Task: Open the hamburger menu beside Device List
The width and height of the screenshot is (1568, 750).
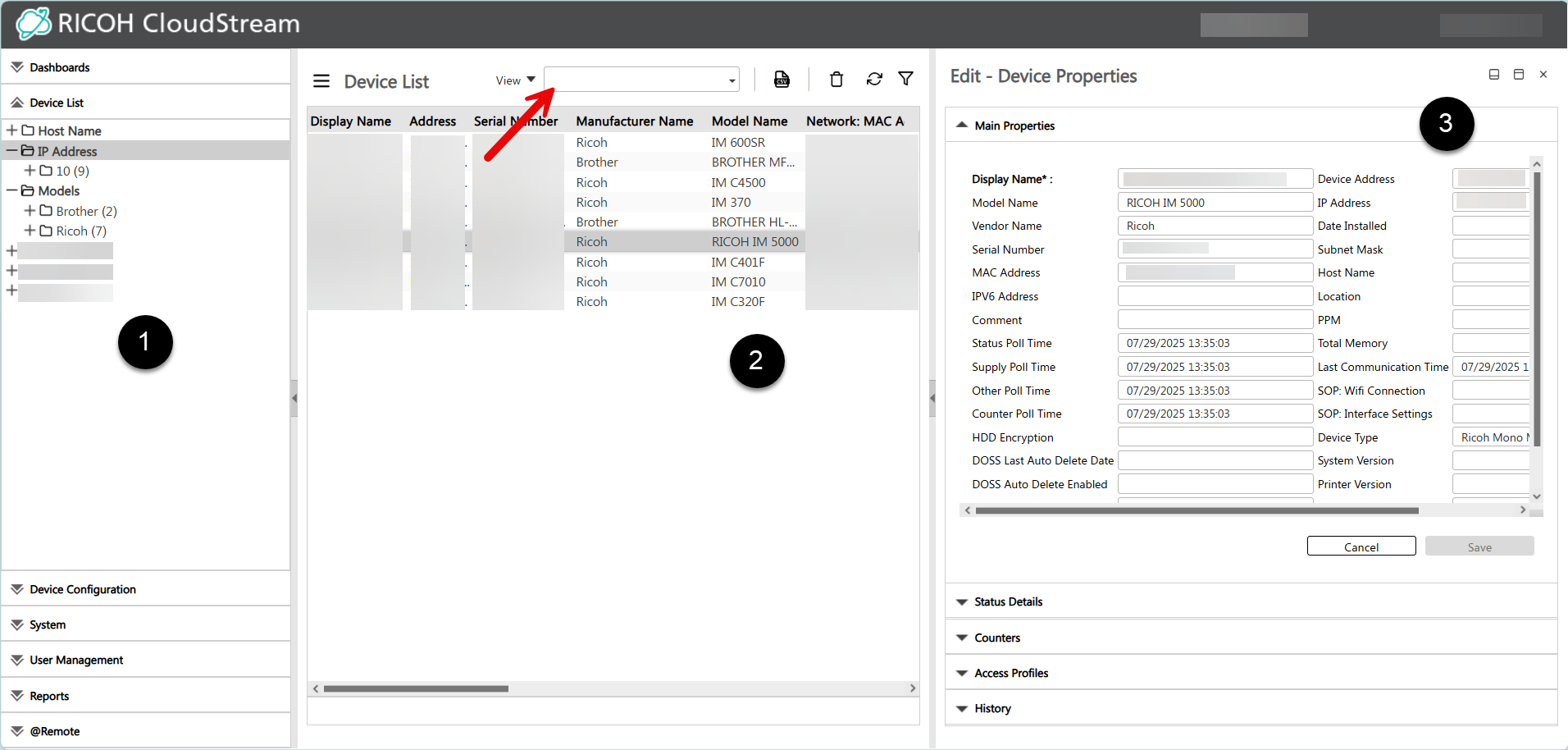Action: coord(321,81)
